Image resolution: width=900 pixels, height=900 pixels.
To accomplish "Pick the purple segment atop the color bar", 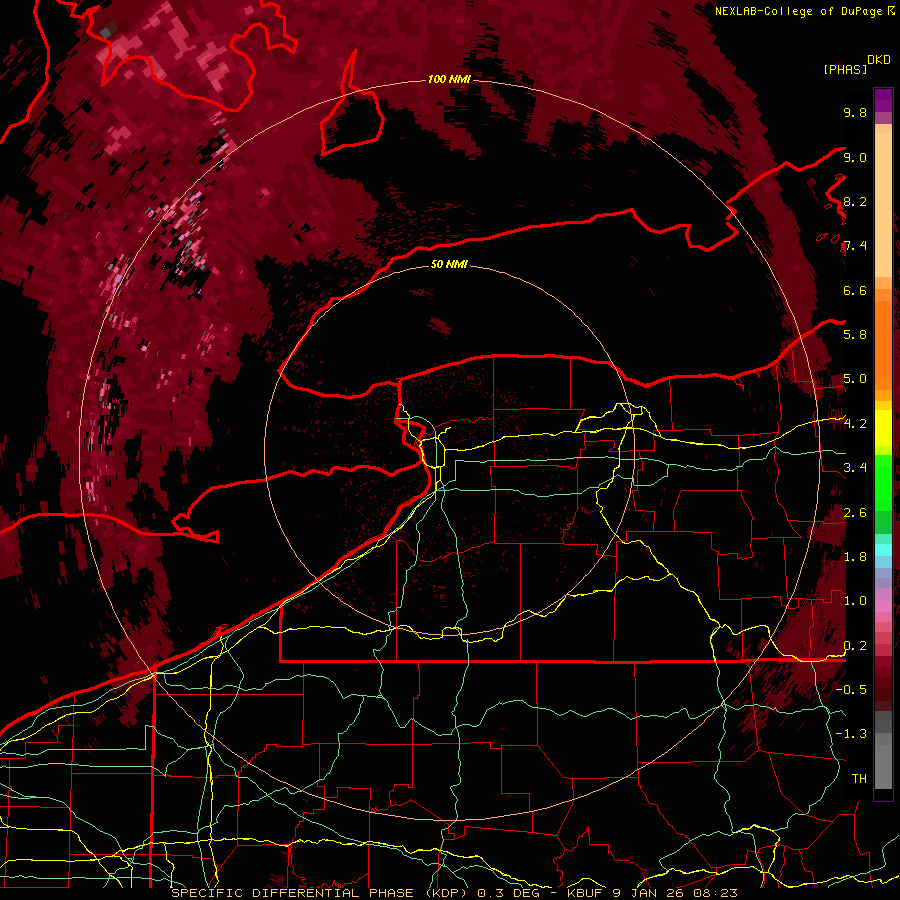I will coord(883,100).
